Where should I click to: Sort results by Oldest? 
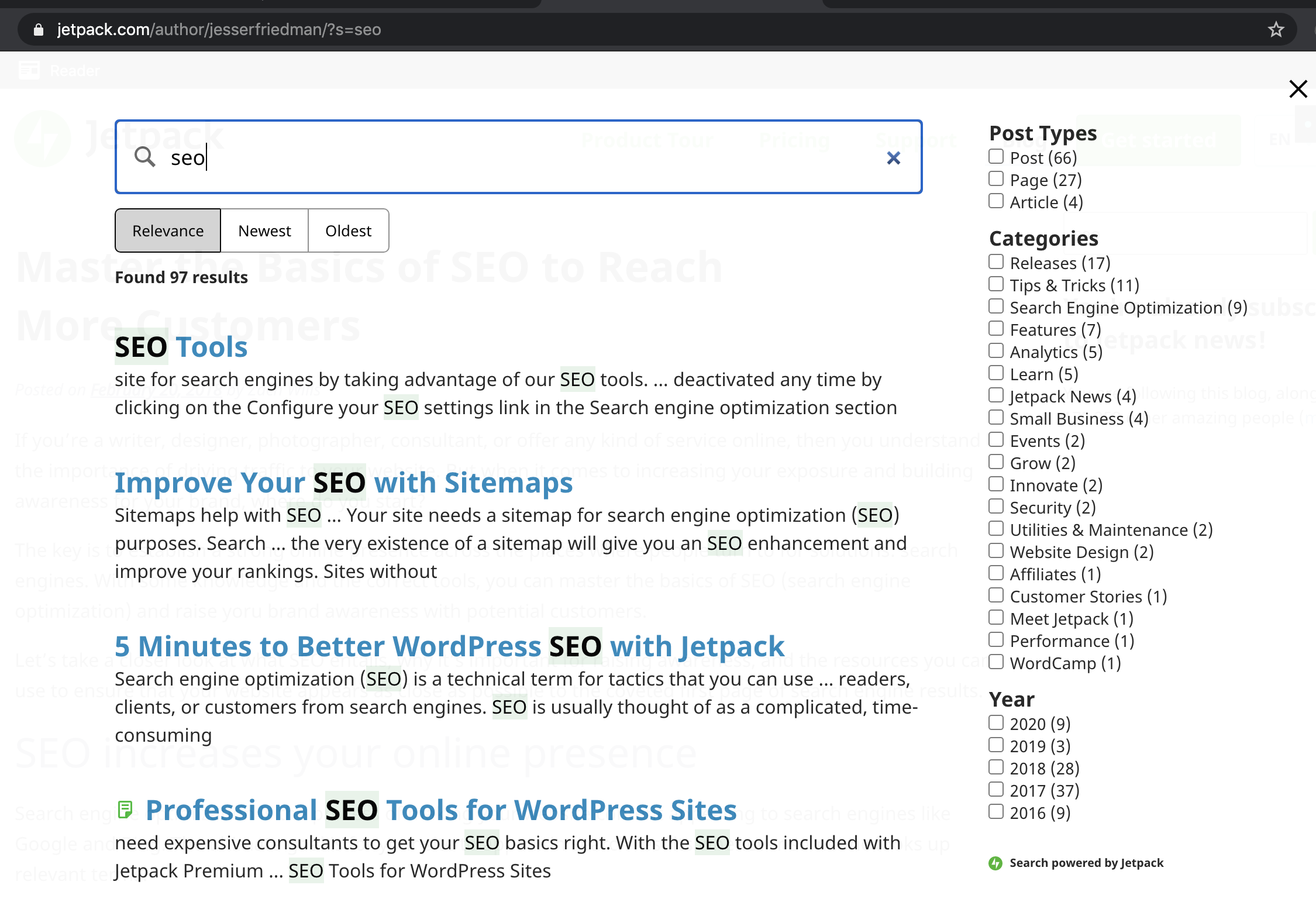pos(348,230)
